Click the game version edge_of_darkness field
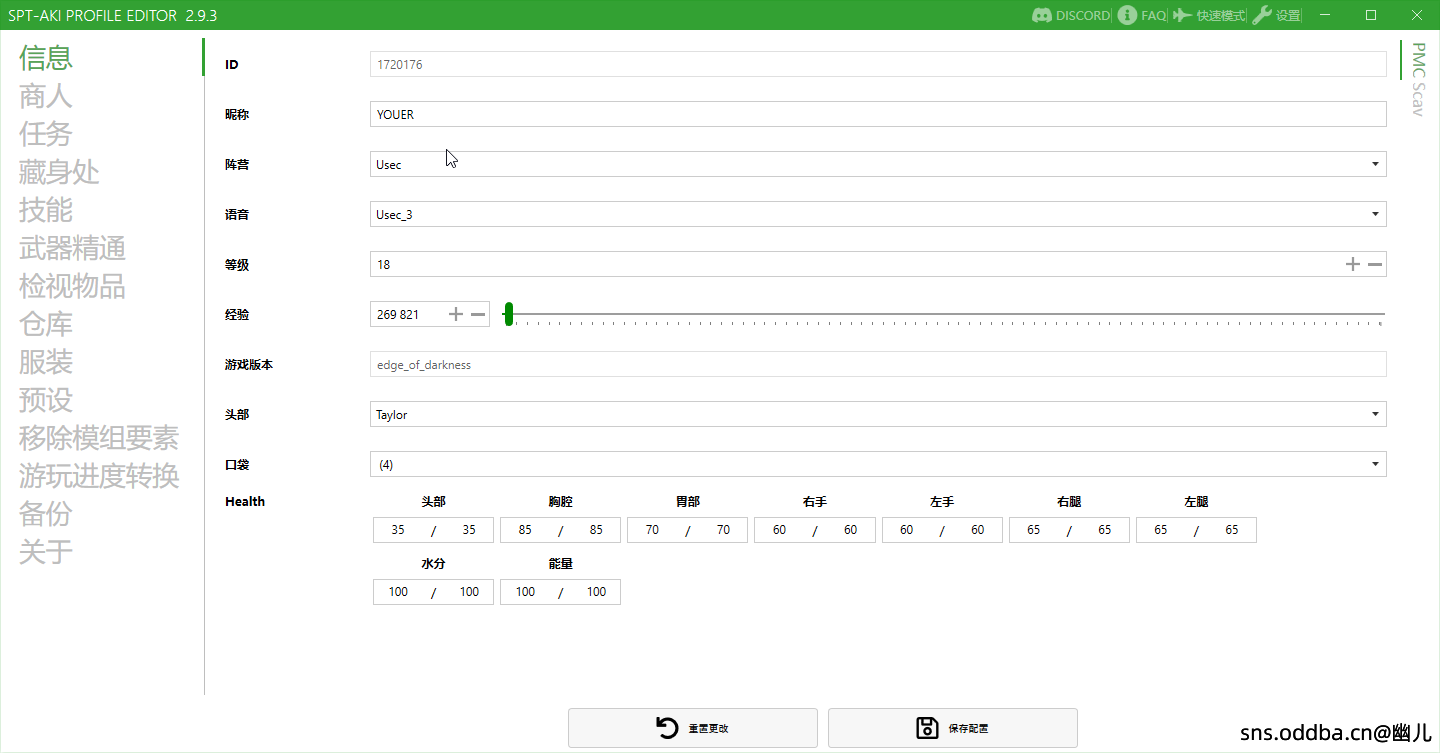The image size is (1440, 753). (878, 364)
